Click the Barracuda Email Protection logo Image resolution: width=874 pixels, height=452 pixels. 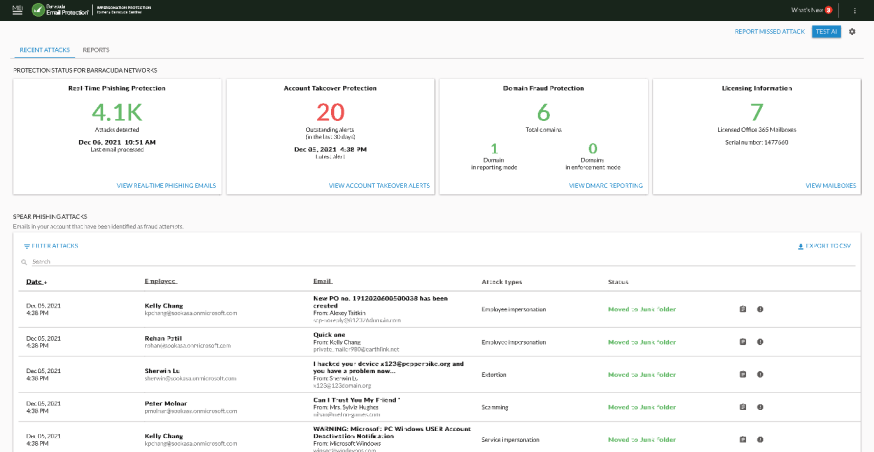60,10
